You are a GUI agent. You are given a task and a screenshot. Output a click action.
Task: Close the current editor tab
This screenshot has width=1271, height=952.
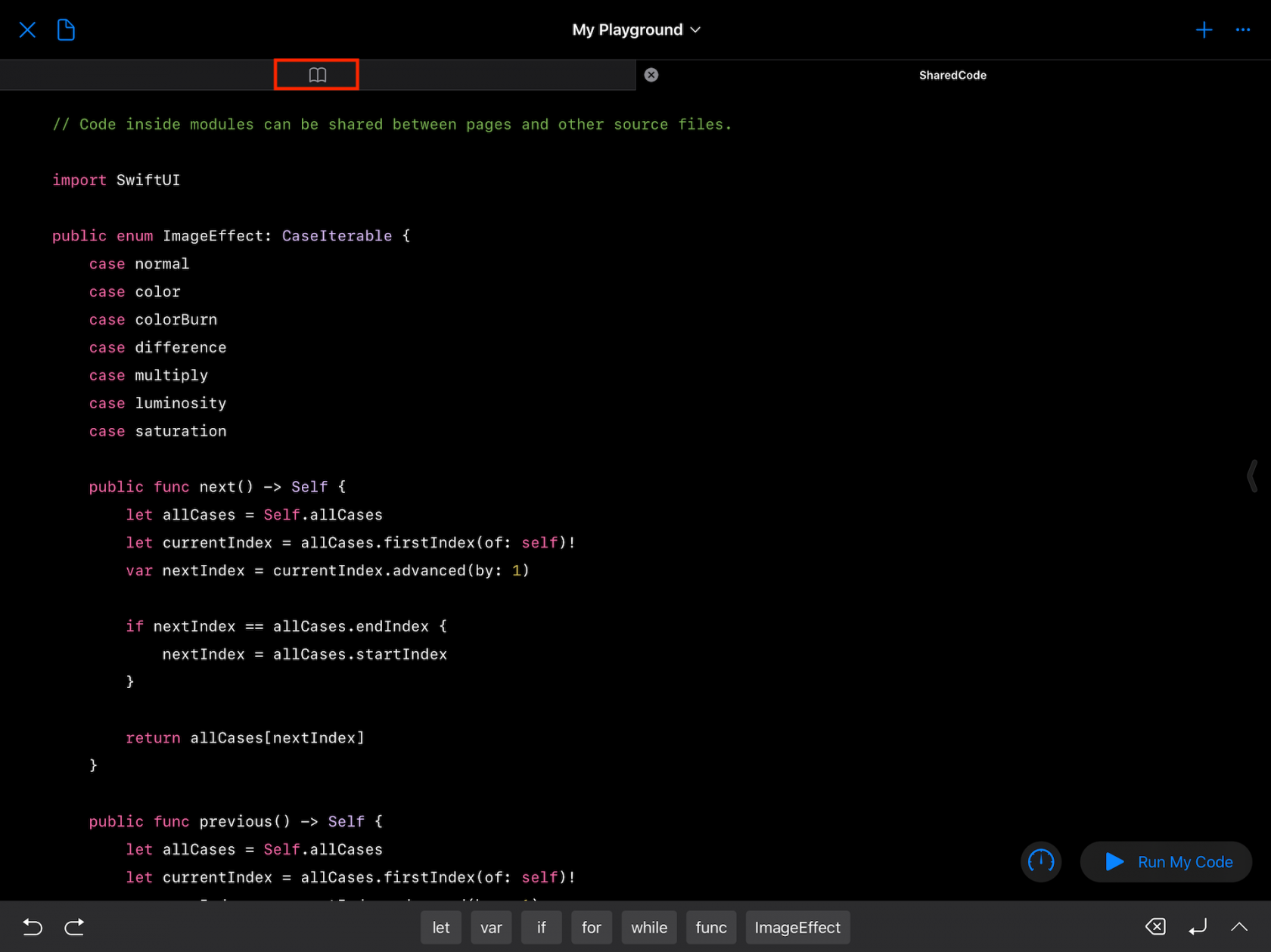tap(651, 75)
